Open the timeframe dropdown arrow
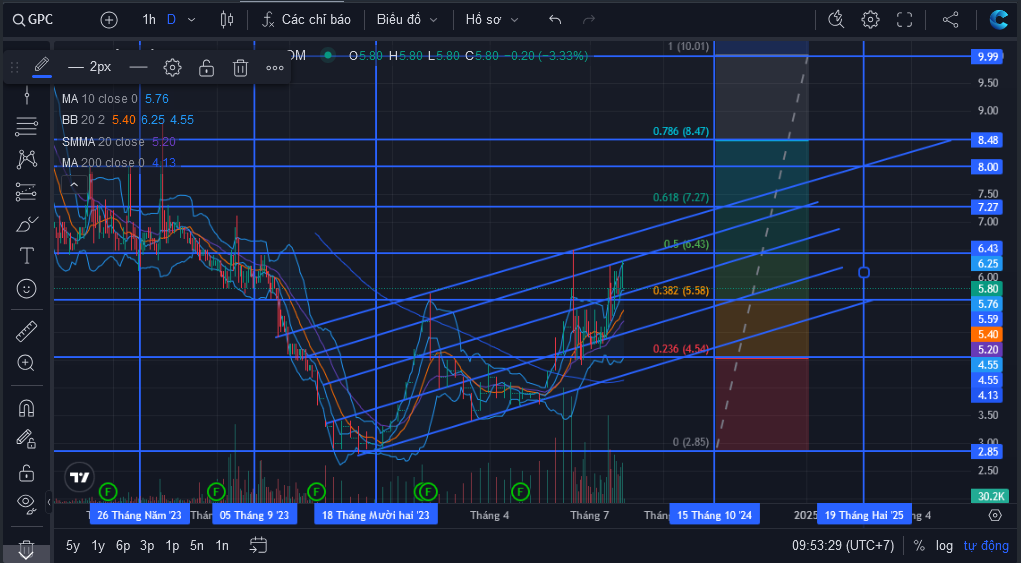The image size is (1021, 563). click(191, 20)
